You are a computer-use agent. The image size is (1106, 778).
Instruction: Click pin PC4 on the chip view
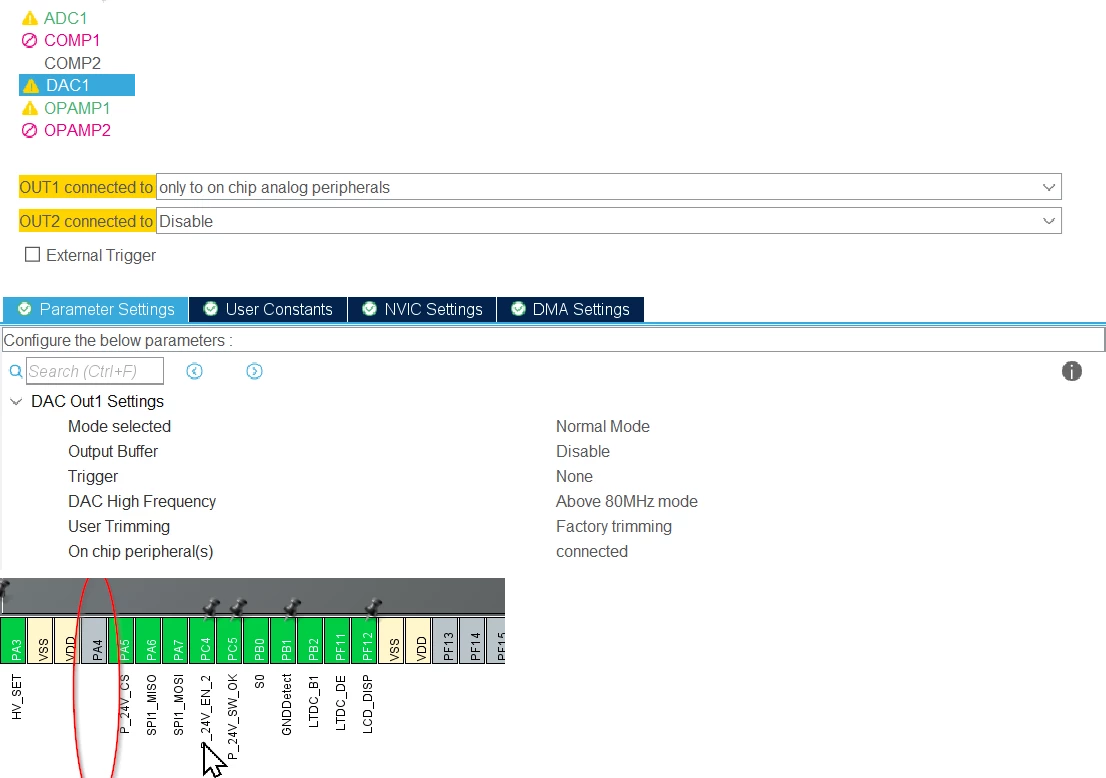point(202,641)
